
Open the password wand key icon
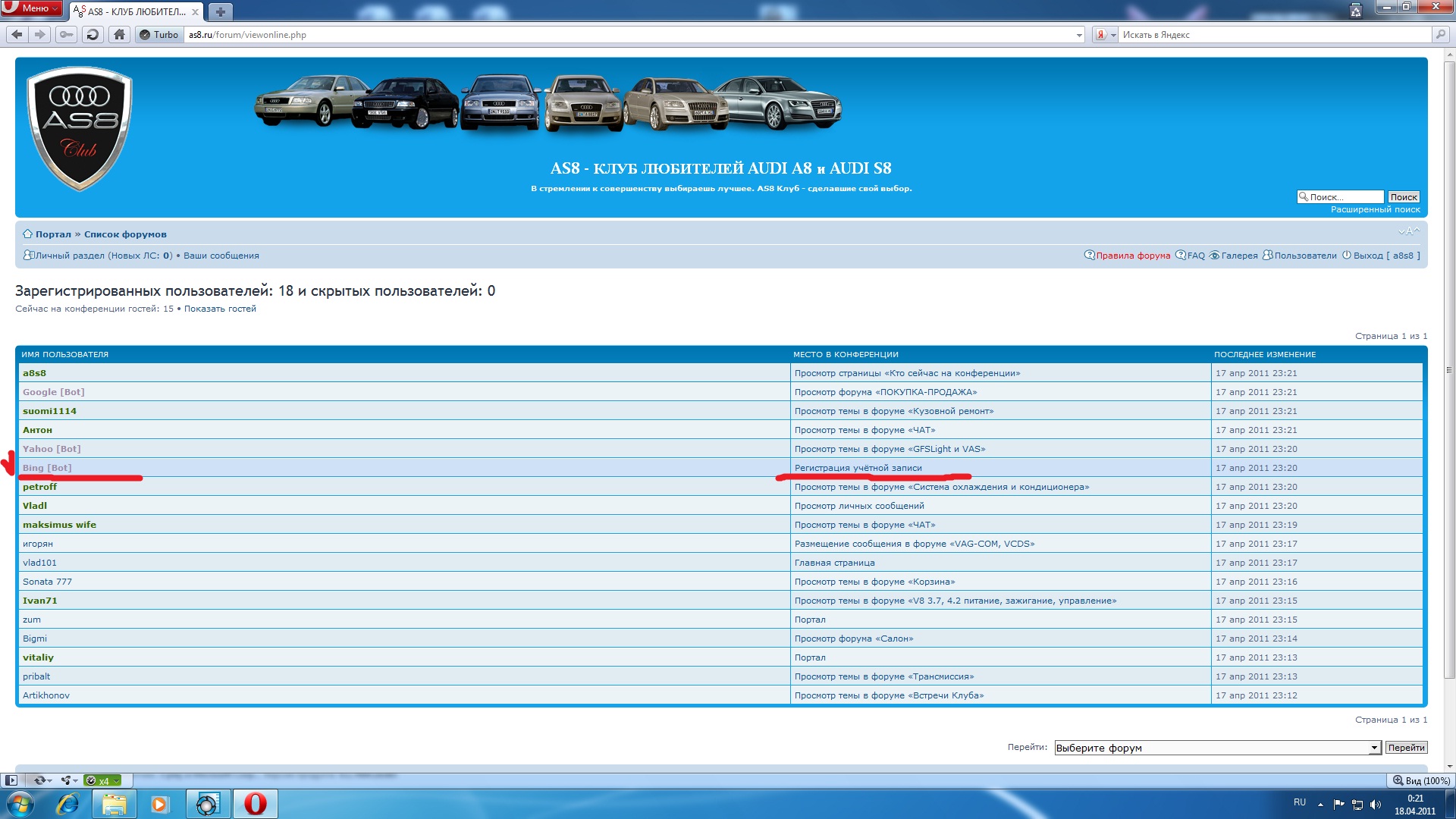click(67, 34)
